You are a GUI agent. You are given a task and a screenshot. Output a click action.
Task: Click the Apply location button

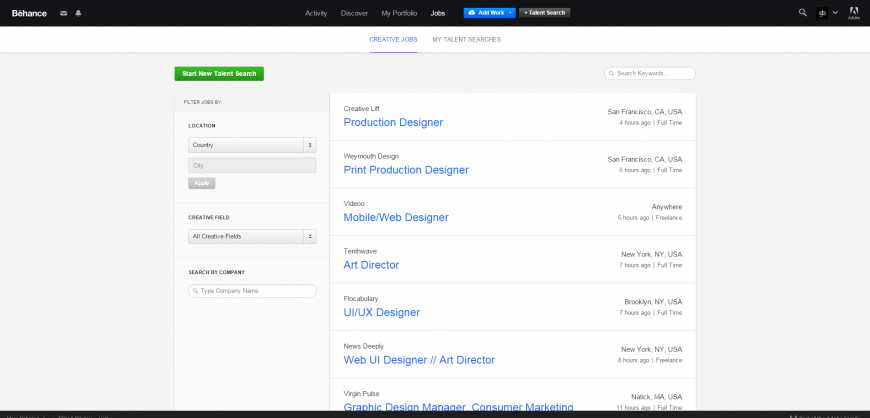(201, 183)
